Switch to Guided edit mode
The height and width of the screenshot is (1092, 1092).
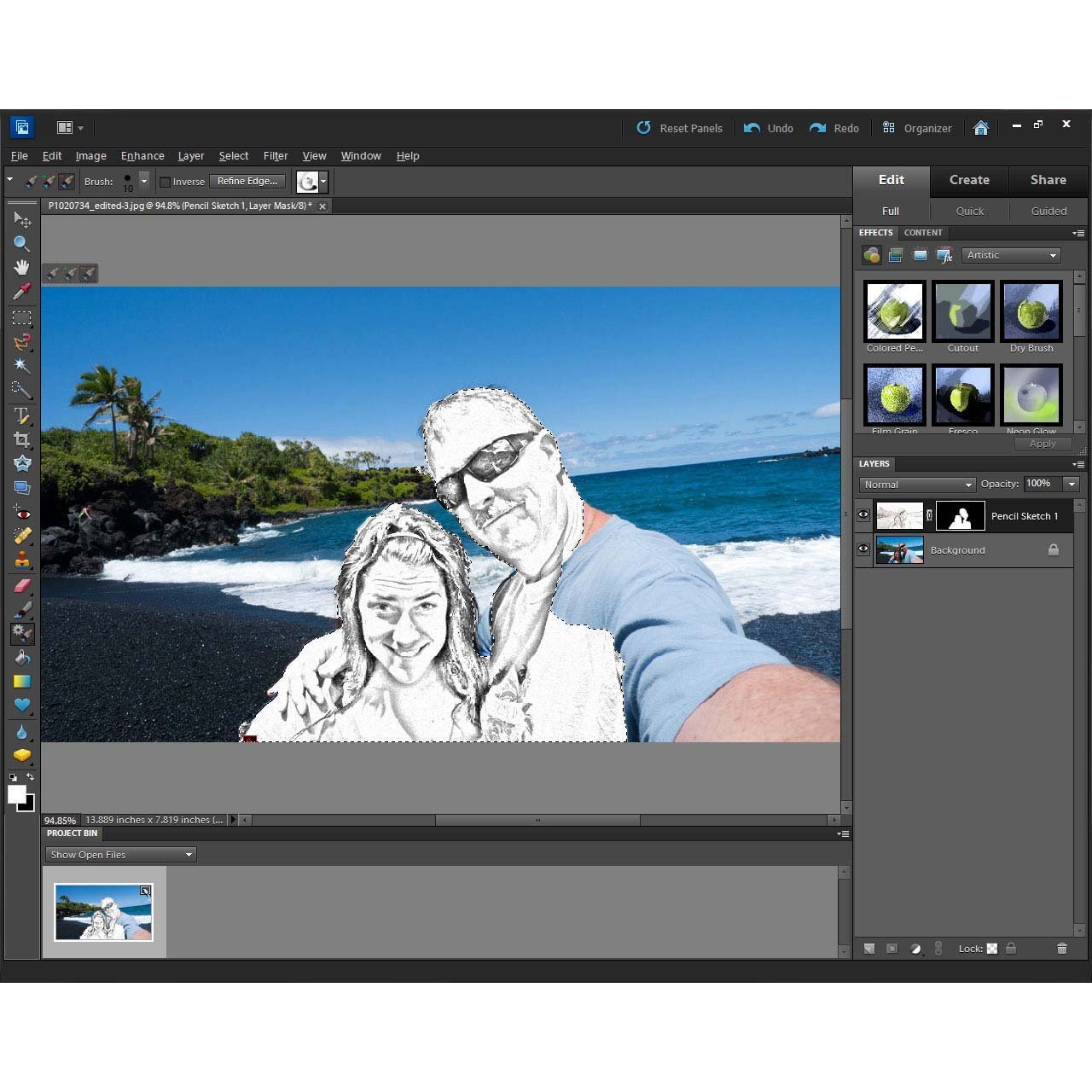(1048, 212)
